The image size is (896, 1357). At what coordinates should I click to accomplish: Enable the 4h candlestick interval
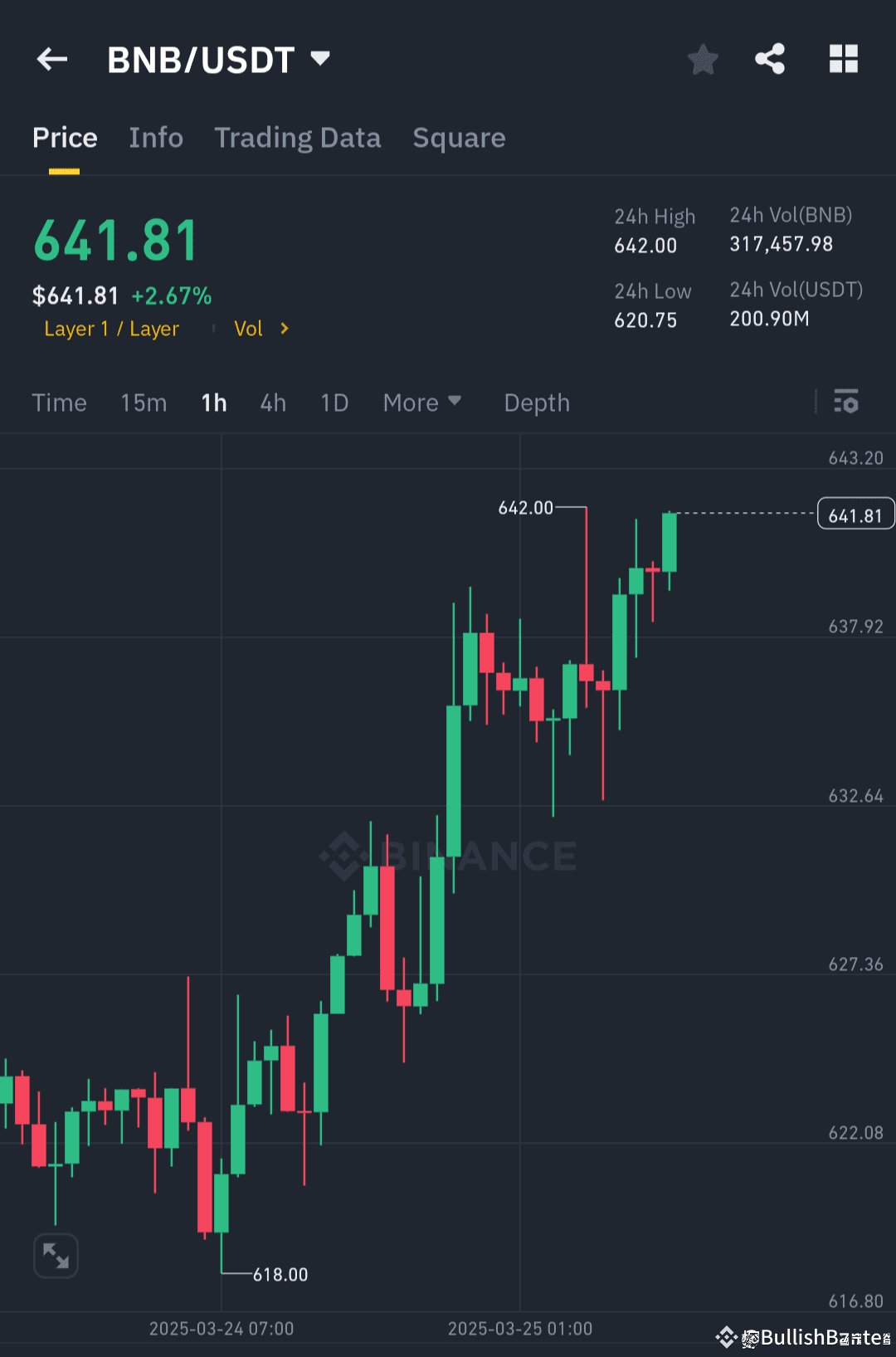272,403
